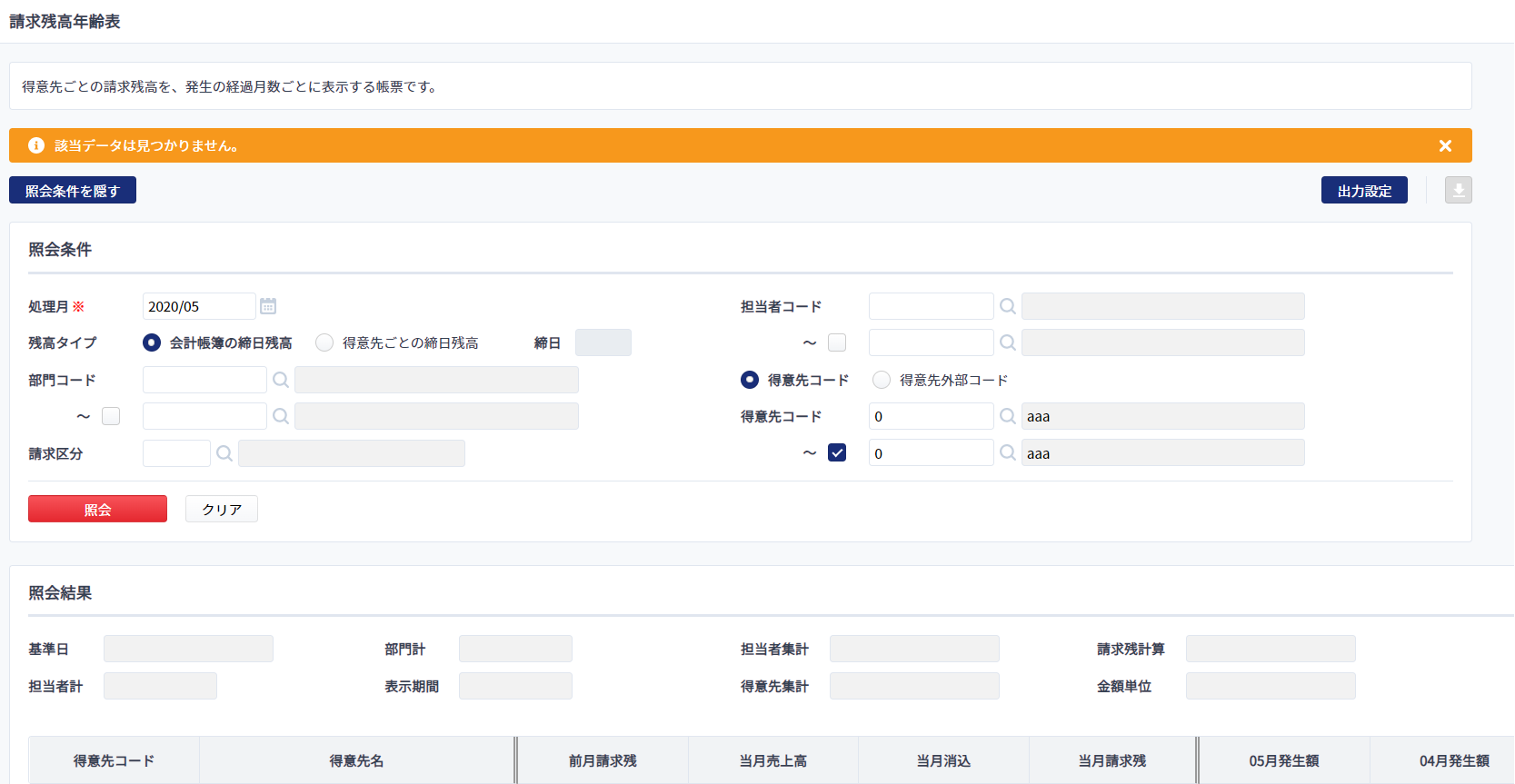Click the download icon next to 出力設定
Viewport: 1515px width, 784px height.
1459,190
